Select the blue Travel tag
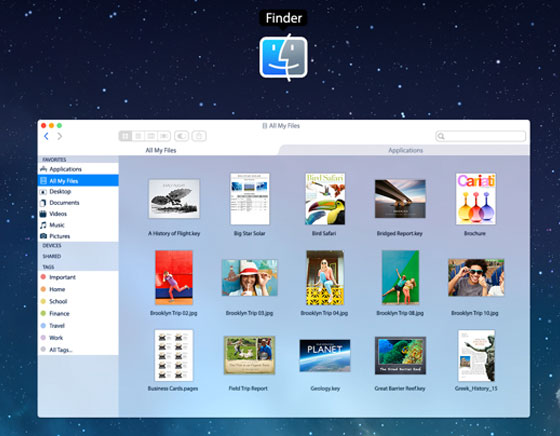The image size is (560, 436). pyautogui.click(x=78, y=326)
